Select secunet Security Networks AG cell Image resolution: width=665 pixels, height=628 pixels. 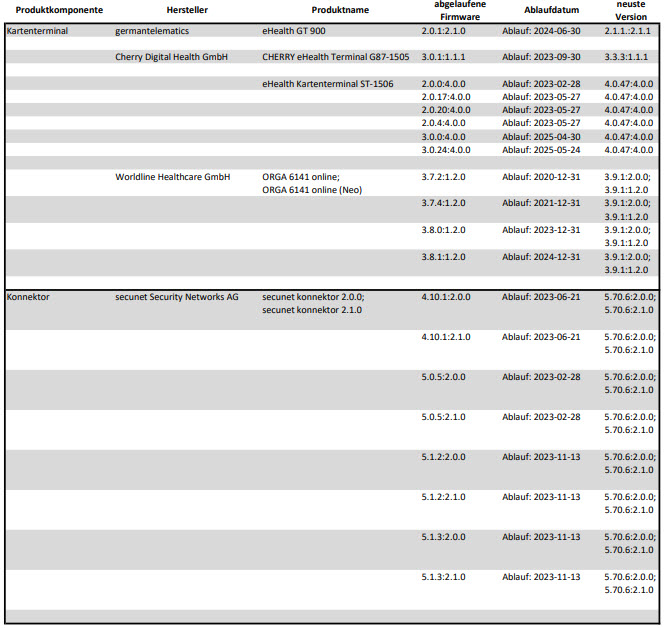(x=177, y=297)
